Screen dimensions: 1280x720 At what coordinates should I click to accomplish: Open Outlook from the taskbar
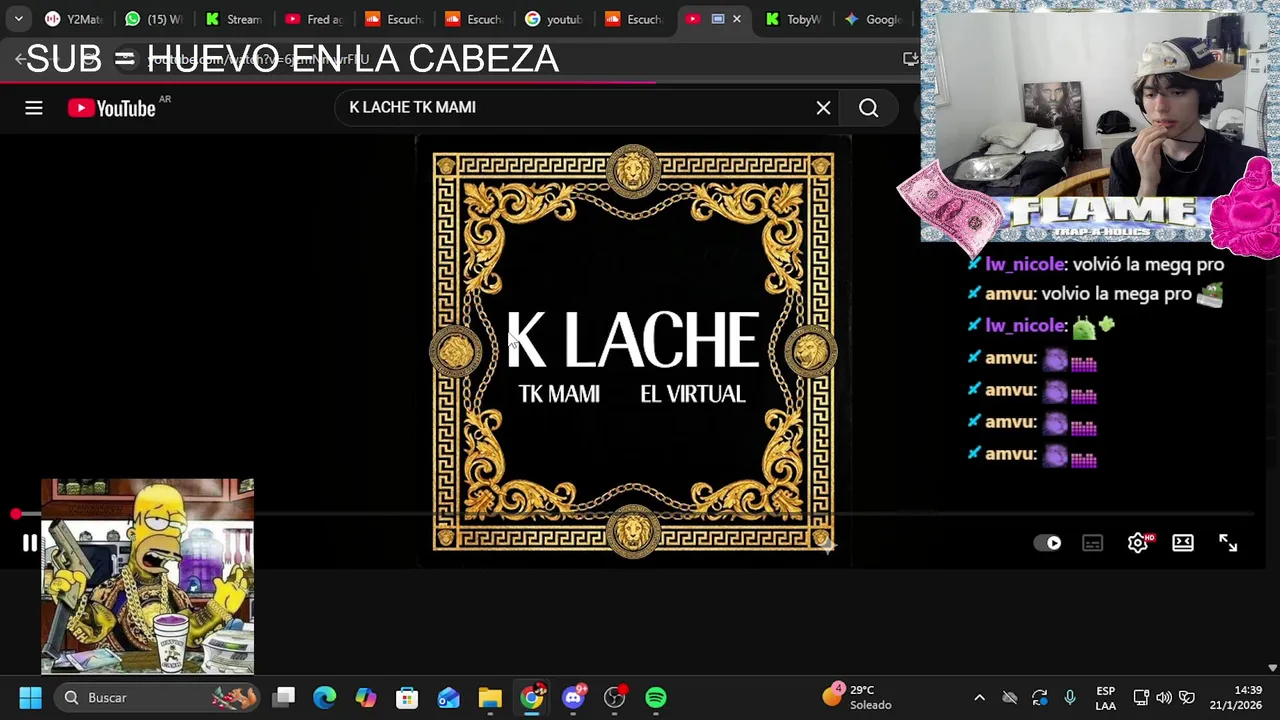pos(448,697)
